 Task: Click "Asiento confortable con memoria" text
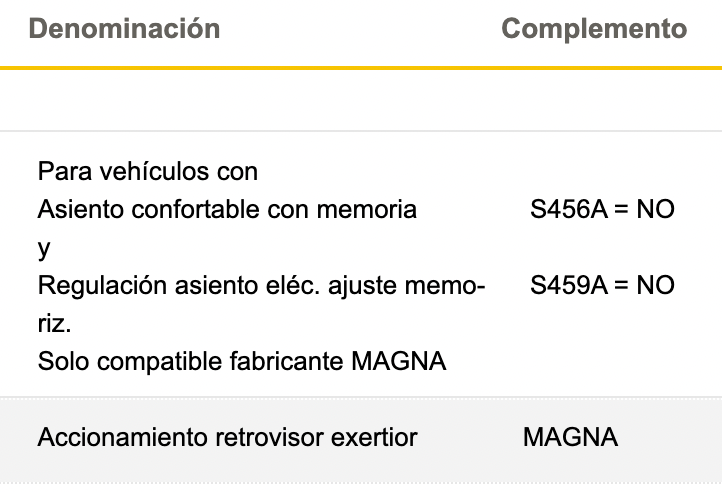coord(227,210)
